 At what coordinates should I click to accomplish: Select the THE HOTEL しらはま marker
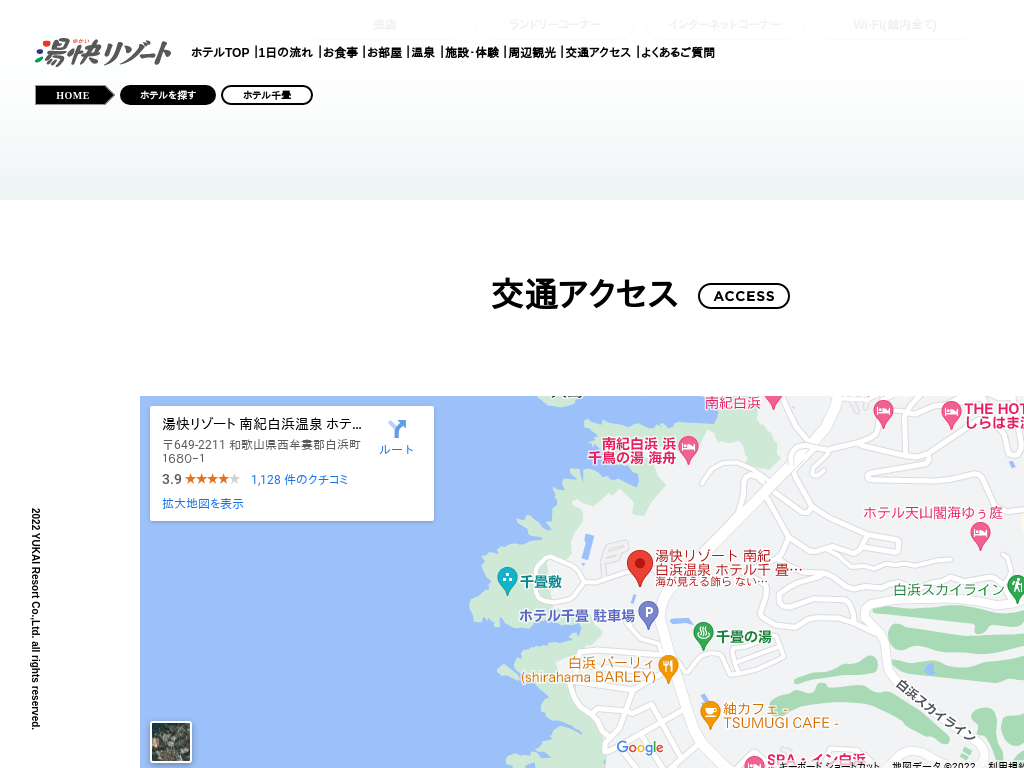coord(951,415)
